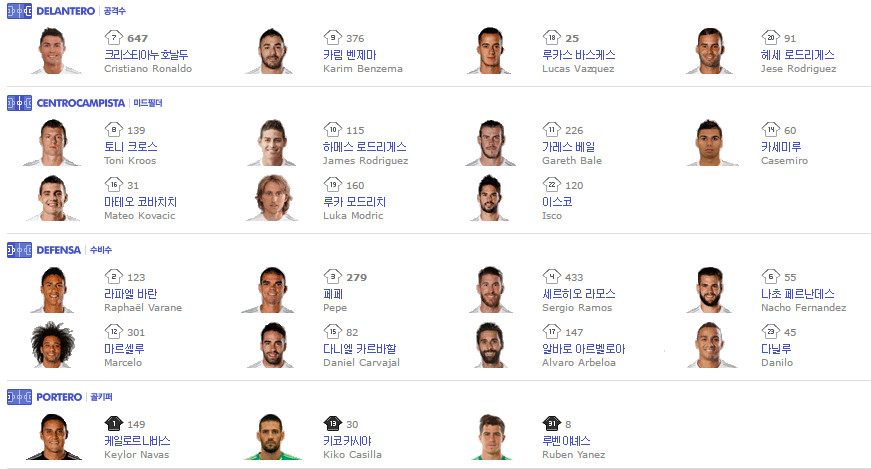Click the PORTERO section pitch icon
Screen dimensions: 871x469
pyautogui.click(x=19, y=397)
